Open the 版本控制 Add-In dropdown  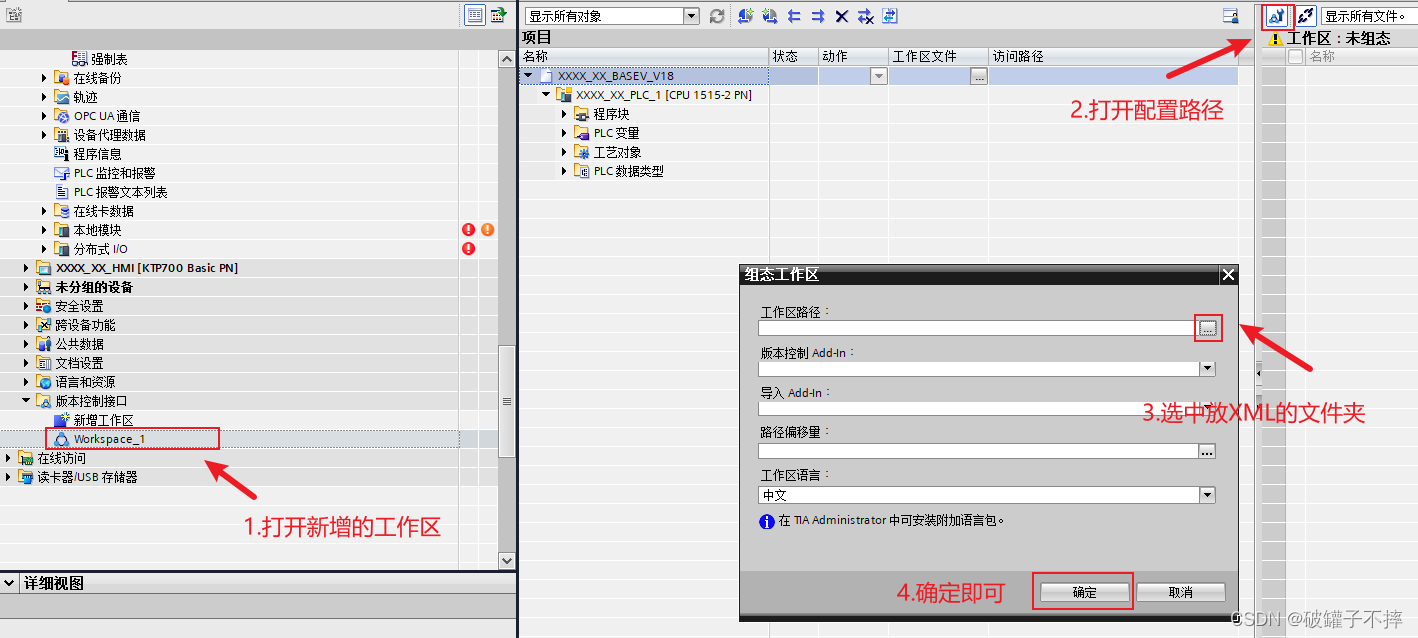1207,369
